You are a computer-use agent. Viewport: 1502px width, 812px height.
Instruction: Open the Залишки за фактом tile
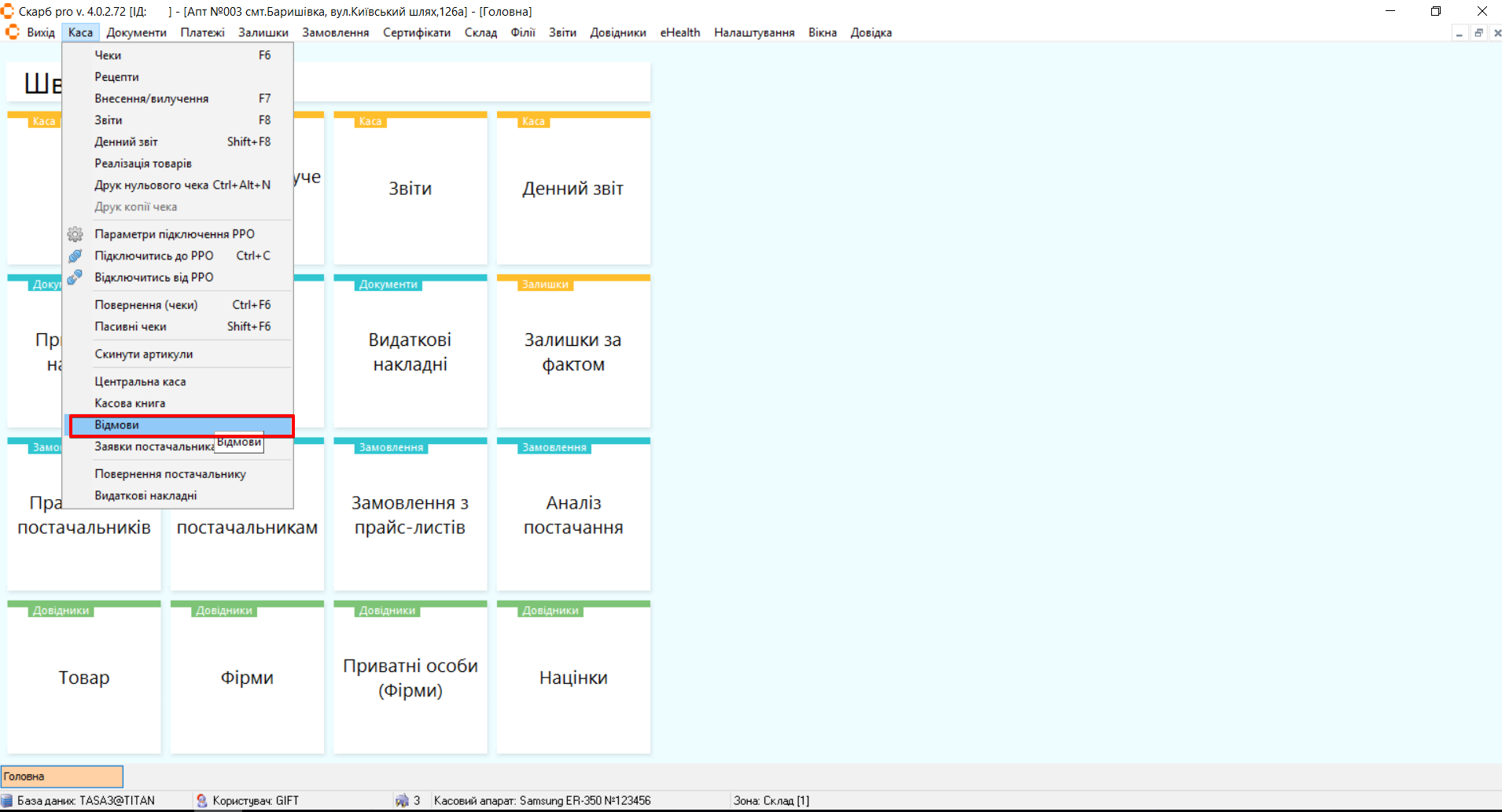[x=573, y=352]
